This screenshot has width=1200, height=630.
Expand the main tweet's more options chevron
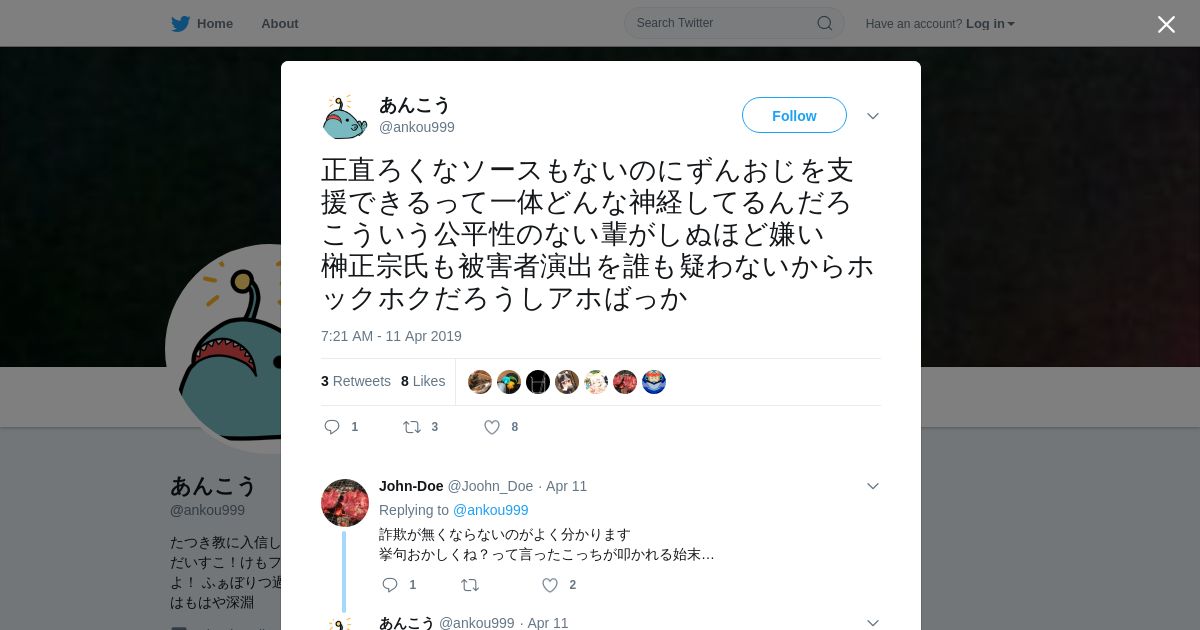[873, 116]
